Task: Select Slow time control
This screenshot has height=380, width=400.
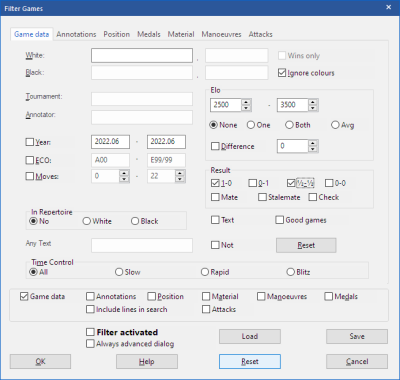Action: pyautogui.click(x=119, y=272)
